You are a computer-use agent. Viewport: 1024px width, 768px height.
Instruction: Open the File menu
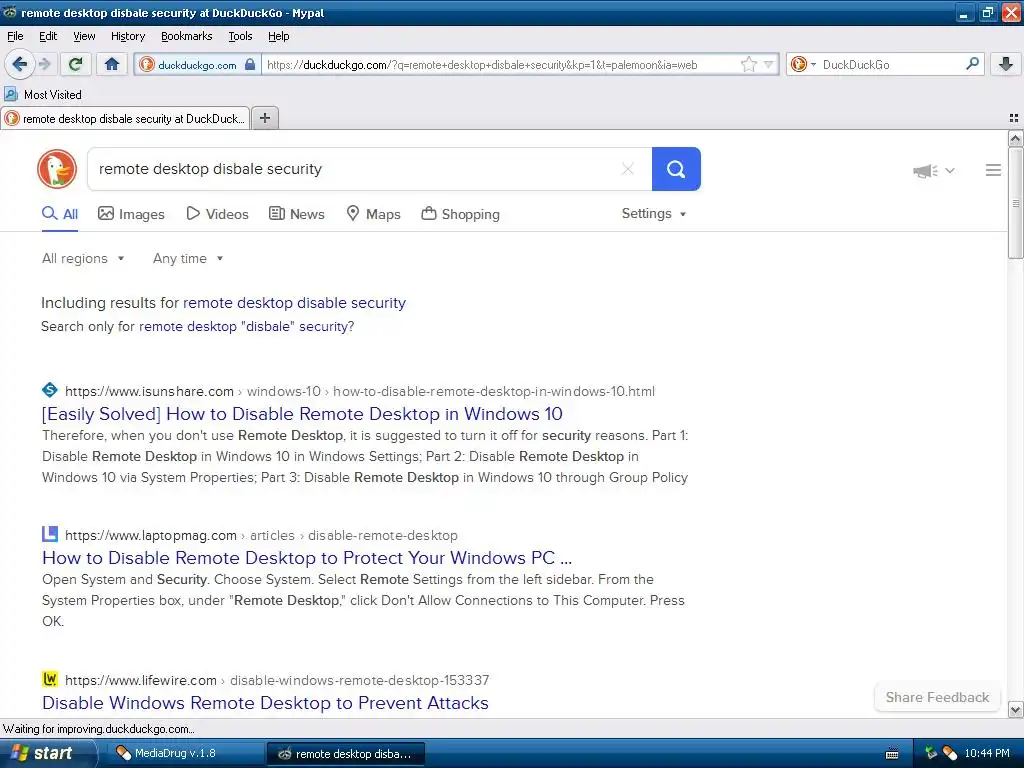pos(15,36)
